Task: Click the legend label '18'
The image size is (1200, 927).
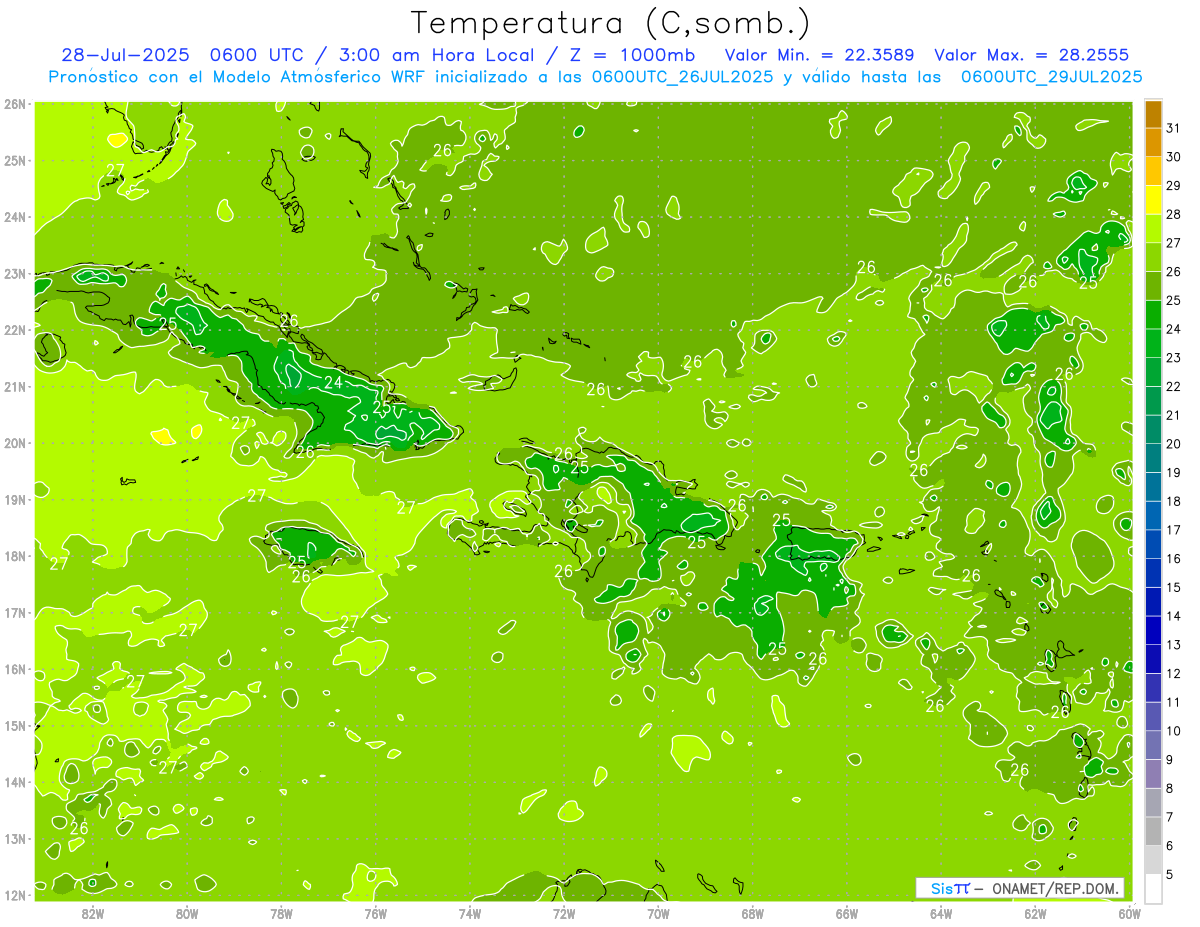Action: [x=1173, y=501]
